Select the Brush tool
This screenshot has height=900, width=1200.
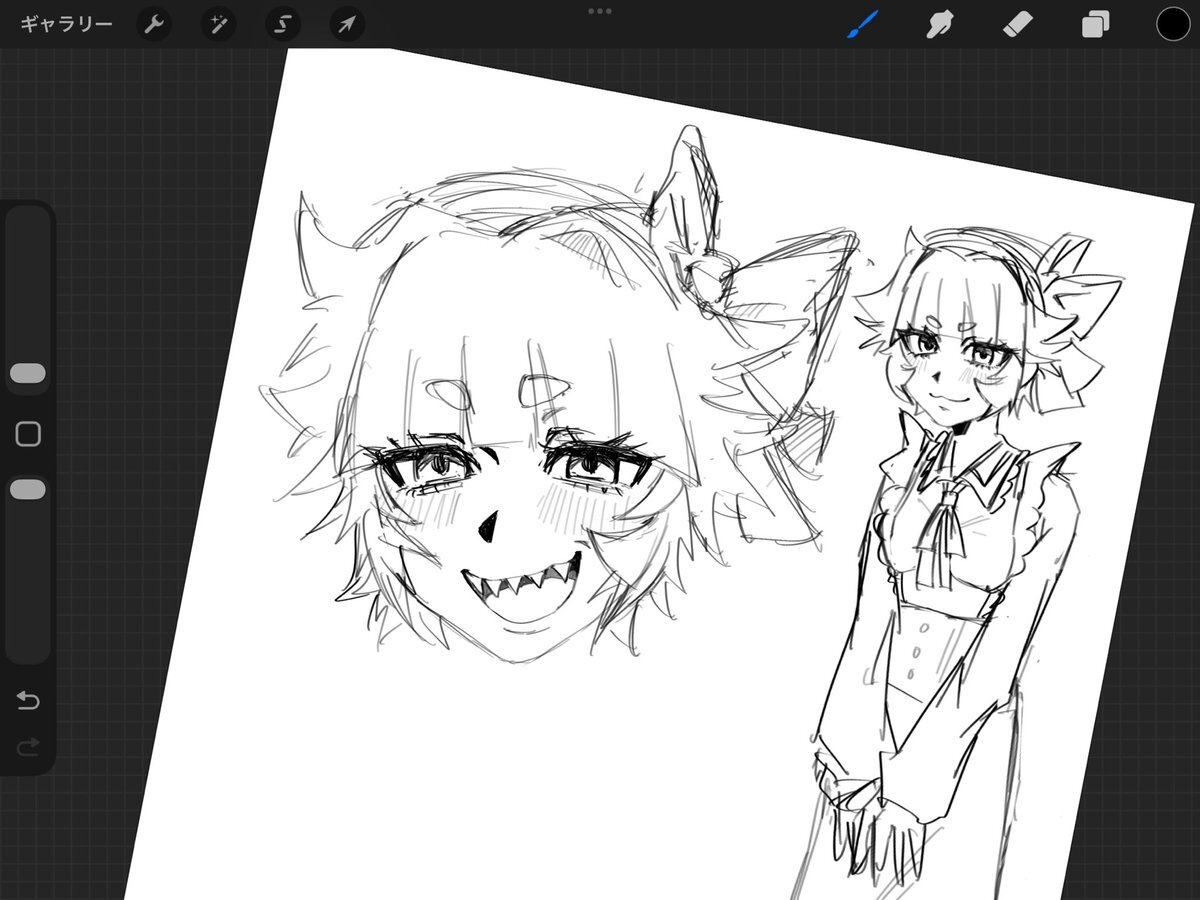coord(862,24)
